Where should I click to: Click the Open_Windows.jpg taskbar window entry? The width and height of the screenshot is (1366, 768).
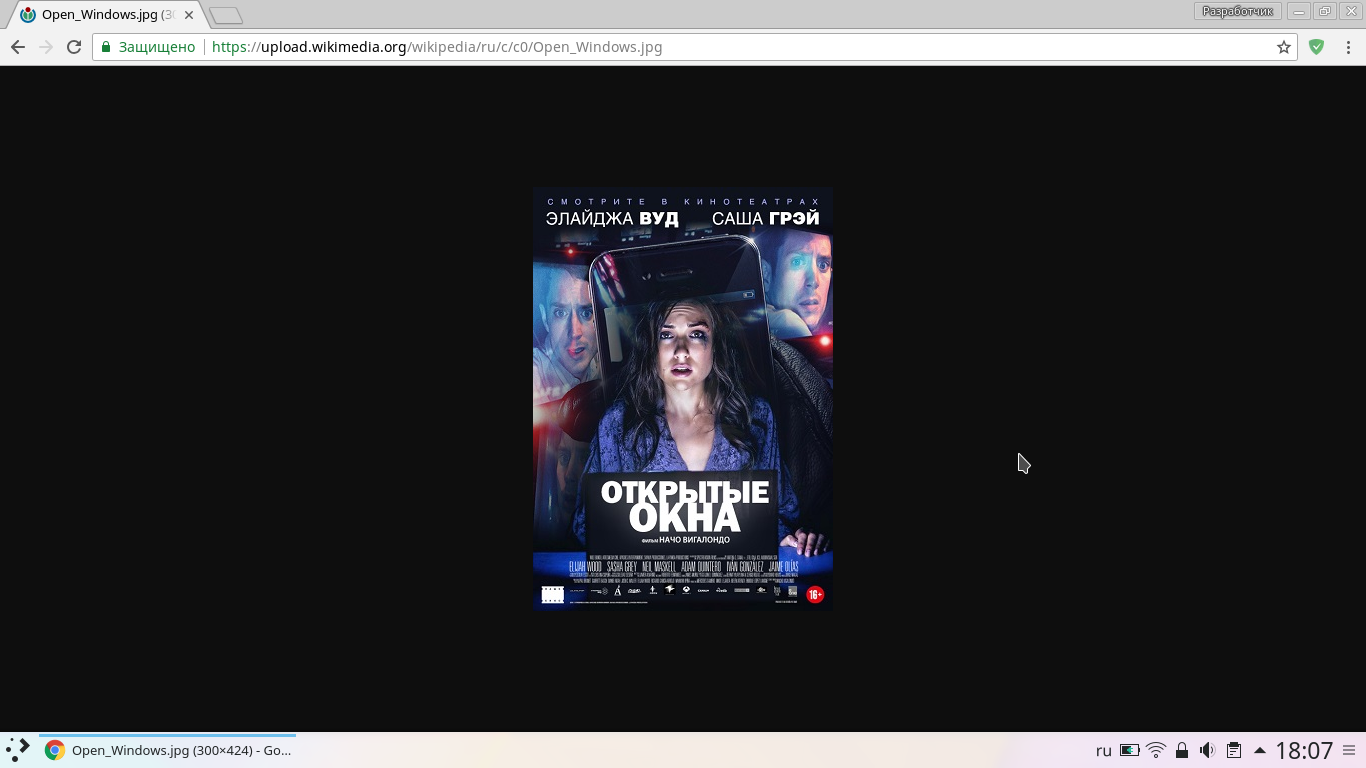click(168, 750)
